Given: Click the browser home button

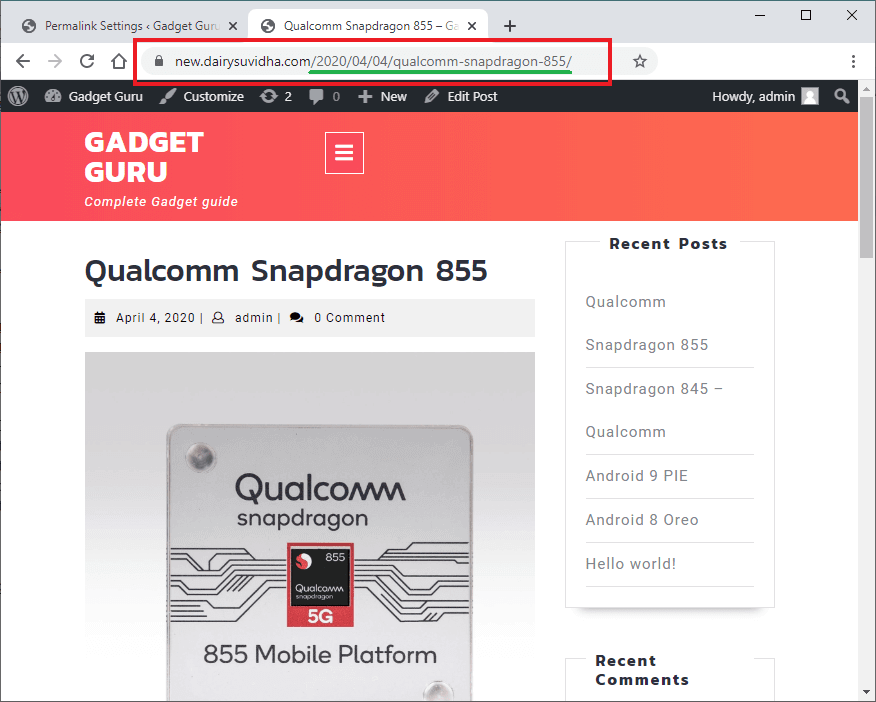Looking at the screenshot, I should point(119,61).
